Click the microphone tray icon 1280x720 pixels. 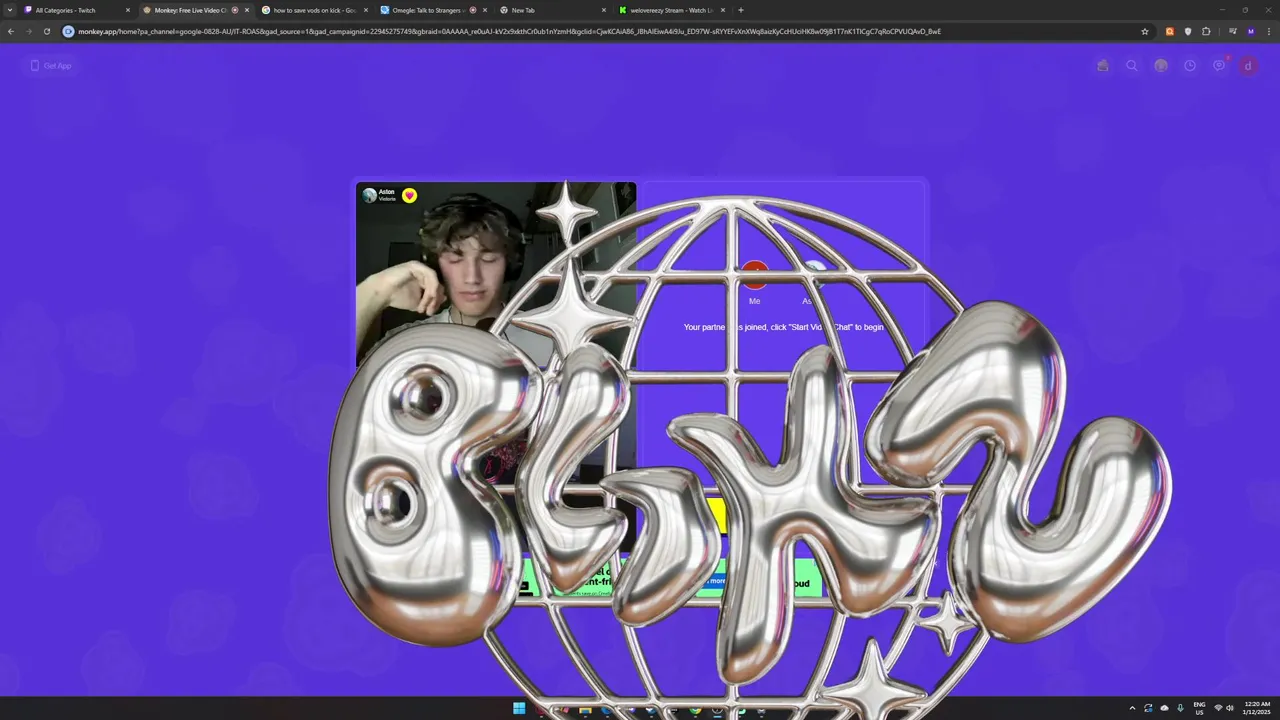[x=1180, y=708]
